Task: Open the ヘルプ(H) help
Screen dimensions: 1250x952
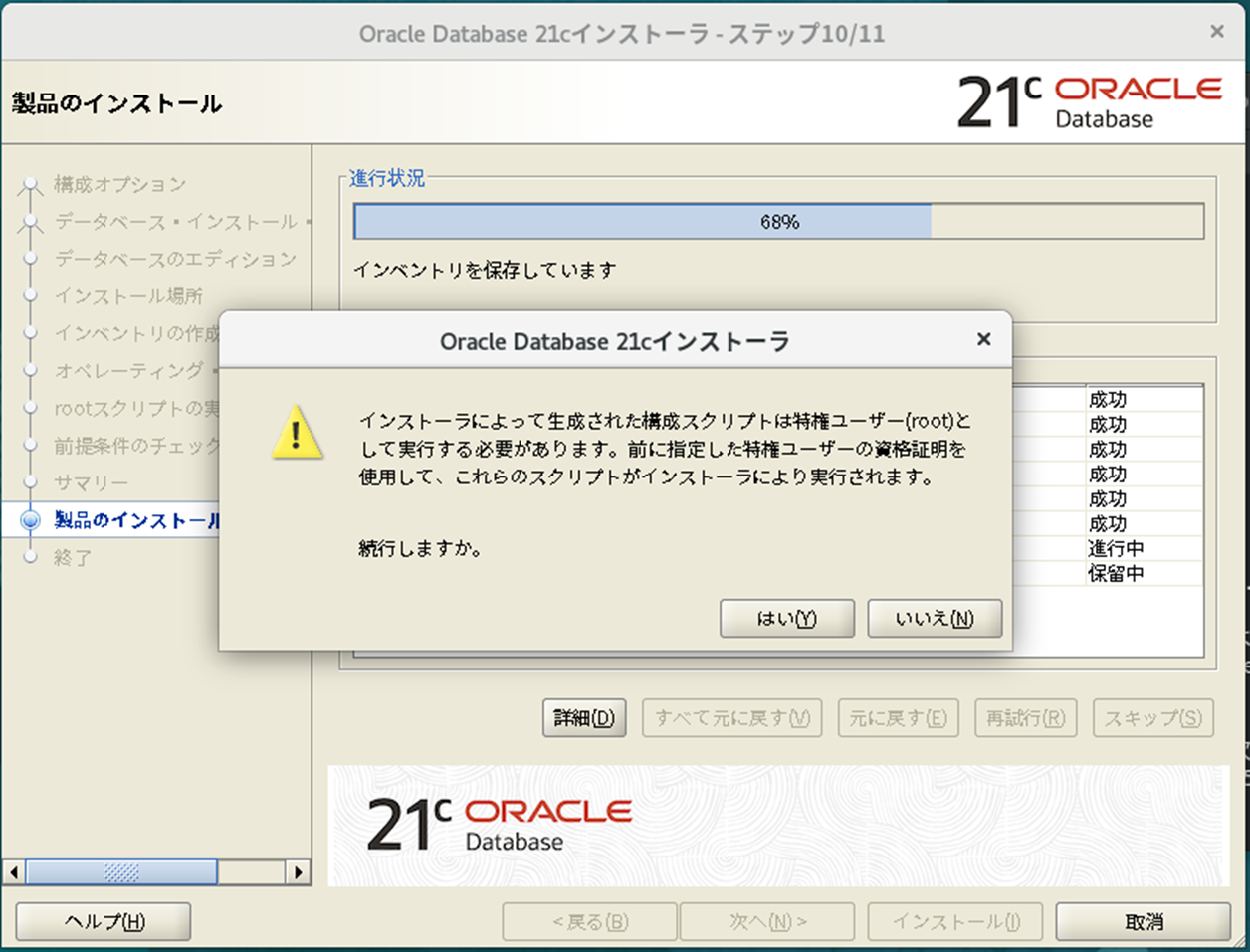Action: pyautogui.click(x=101, y=921)
